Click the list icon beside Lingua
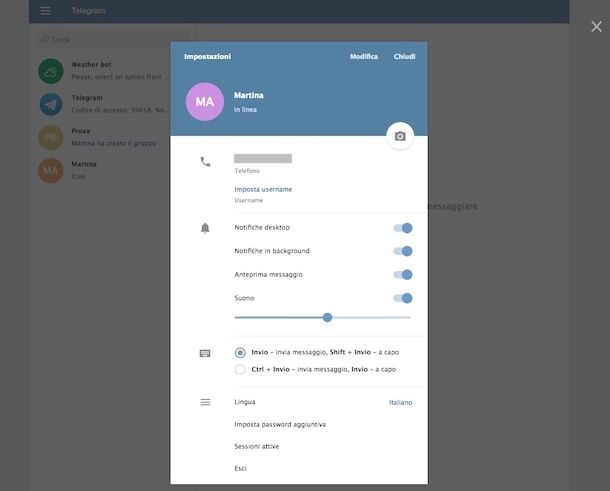This screenshot has width=610, height=491. (x=205, y=402)
